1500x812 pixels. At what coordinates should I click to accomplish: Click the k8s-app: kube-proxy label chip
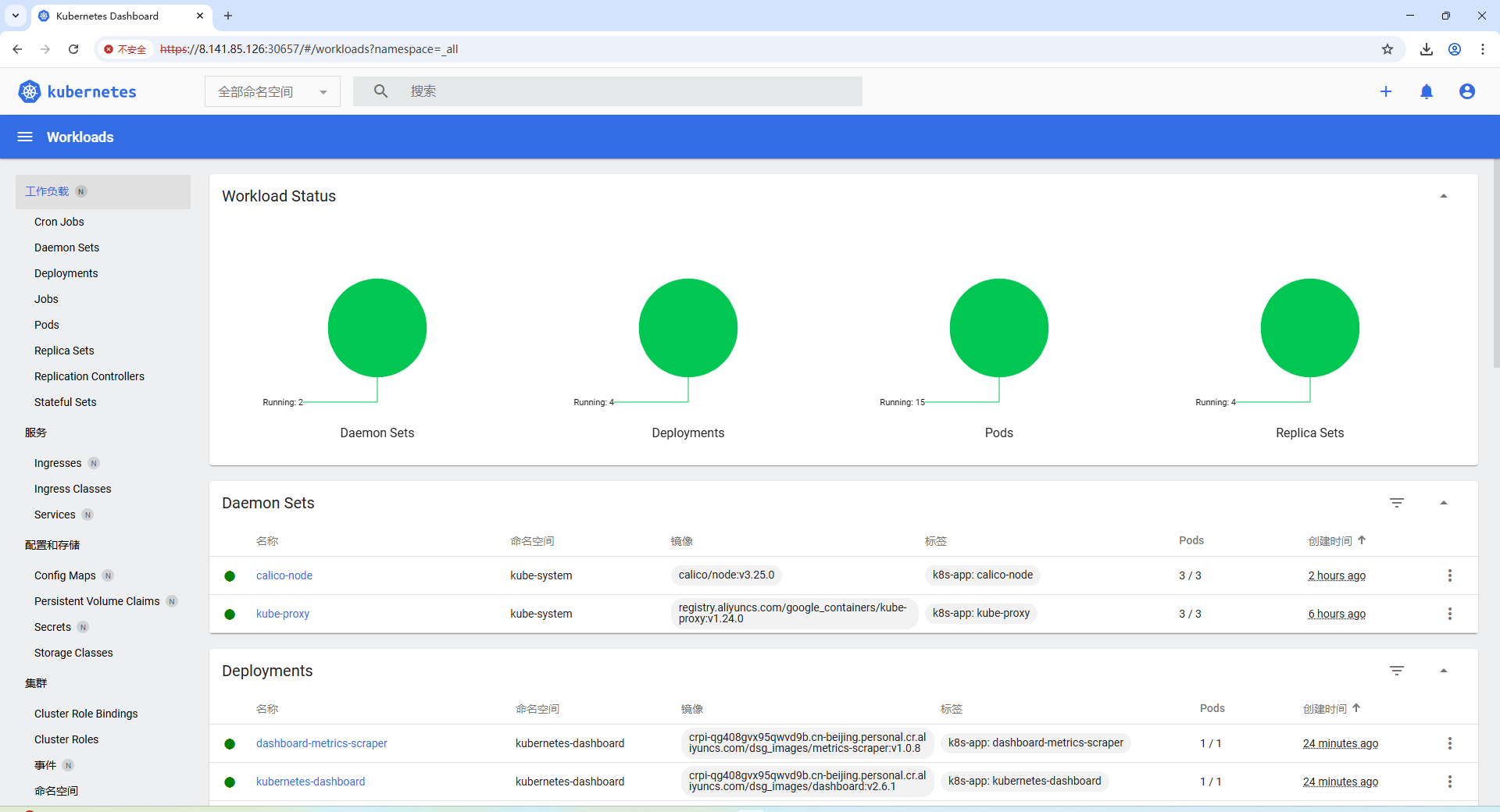coord(981,613)
